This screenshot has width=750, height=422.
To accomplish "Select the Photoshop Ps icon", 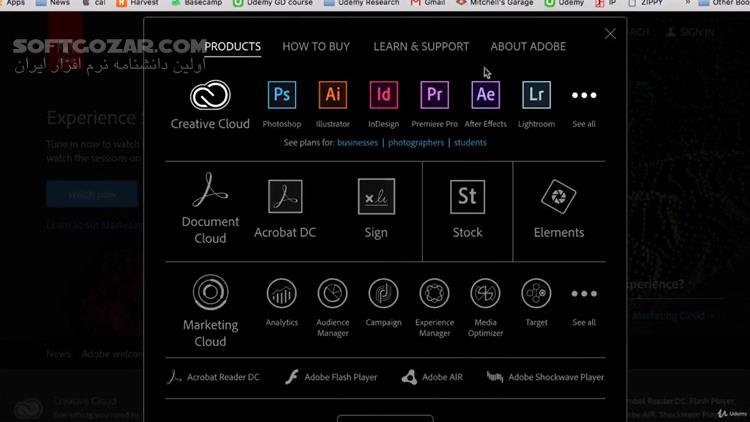I will point(282,95).
